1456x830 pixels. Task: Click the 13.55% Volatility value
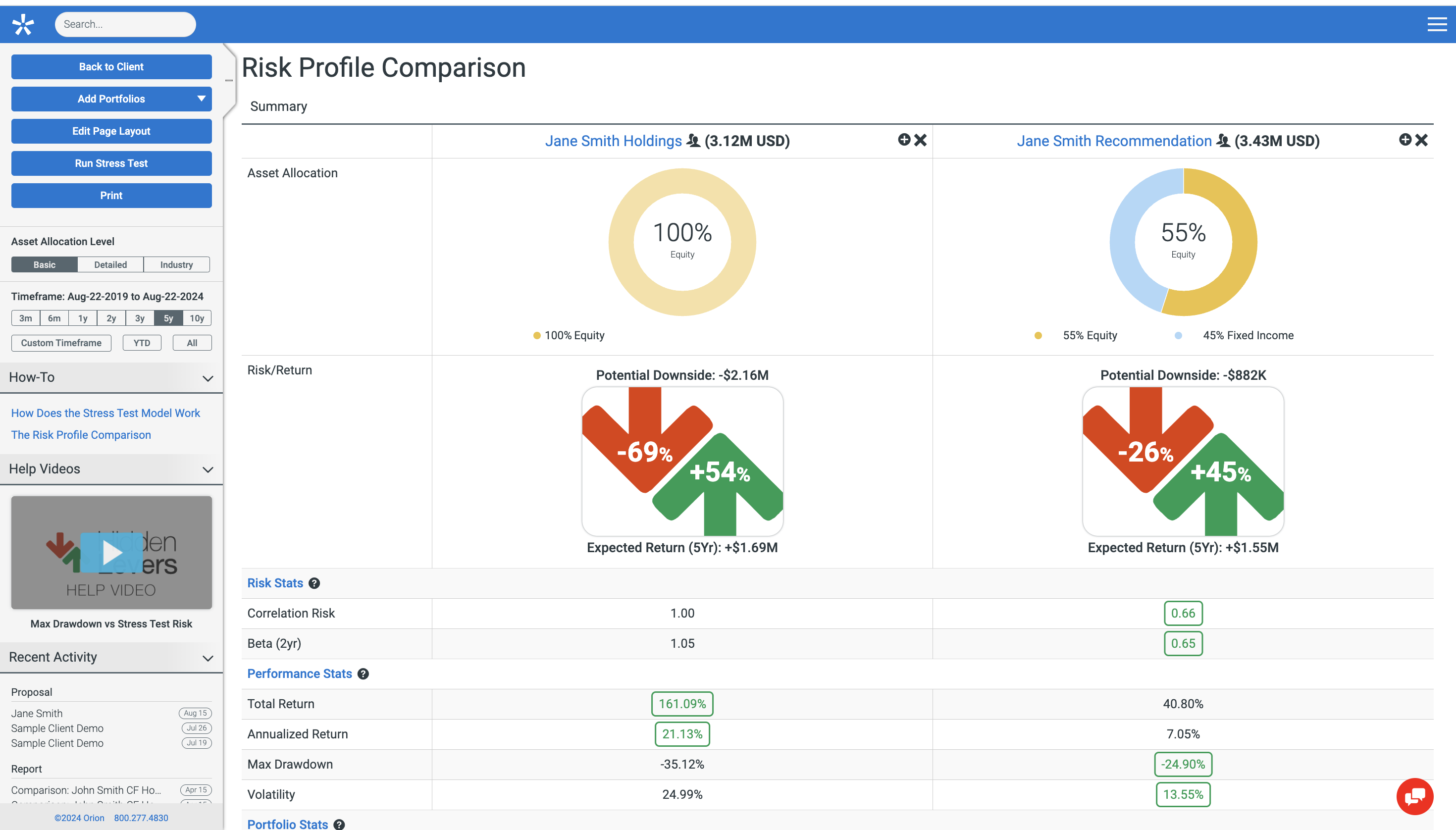coord(1184,795)
